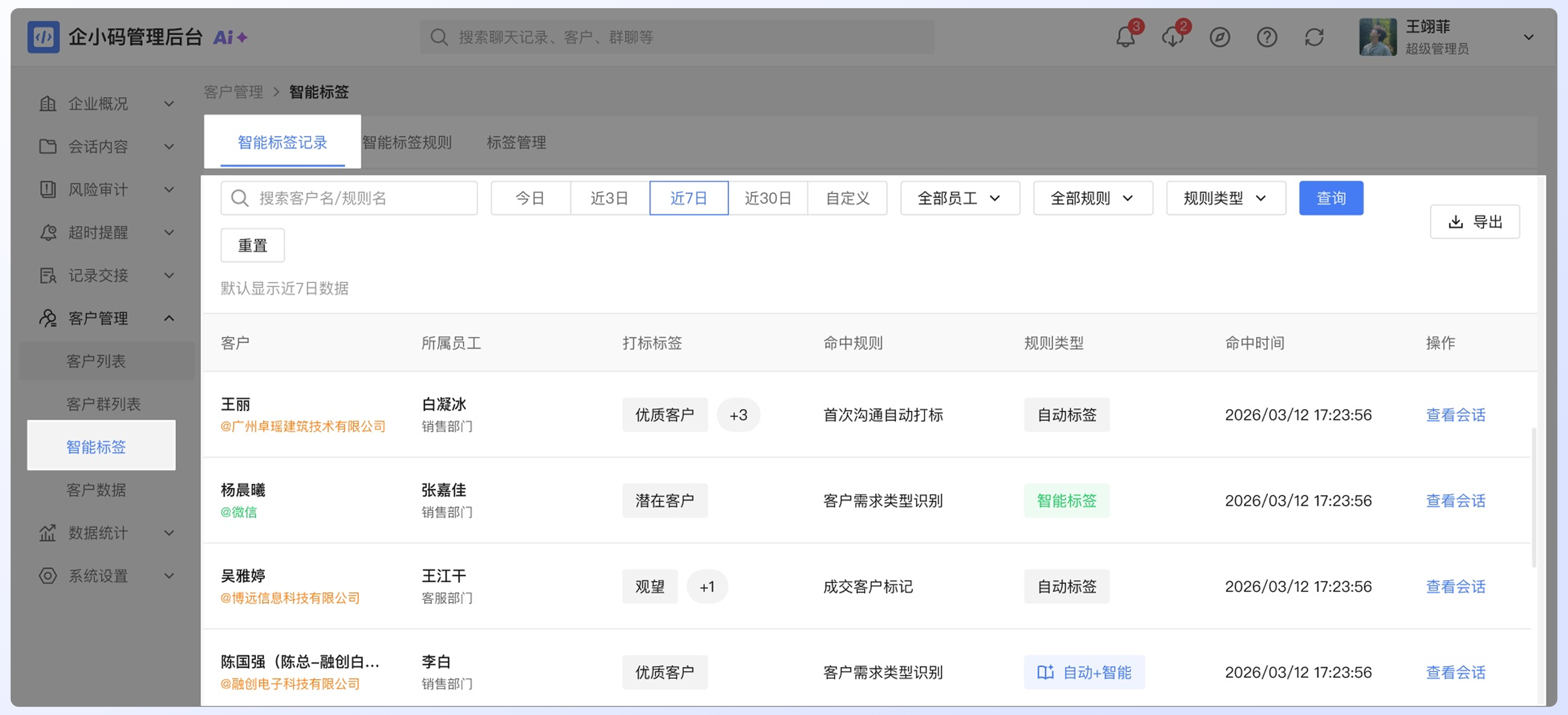This screenshot has height=715, width=1568.
Task: Switch to the 智能标签记录 tab
Action: pyautogui.click(x=283, y=143)
